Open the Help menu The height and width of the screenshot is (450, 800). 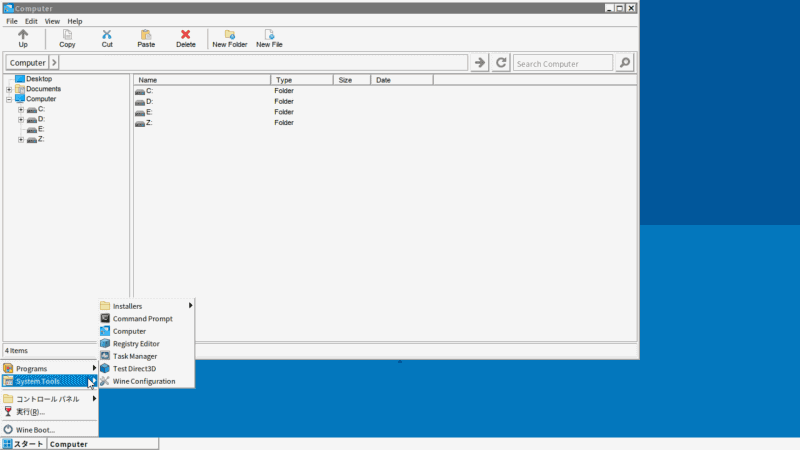coord(74,21)
